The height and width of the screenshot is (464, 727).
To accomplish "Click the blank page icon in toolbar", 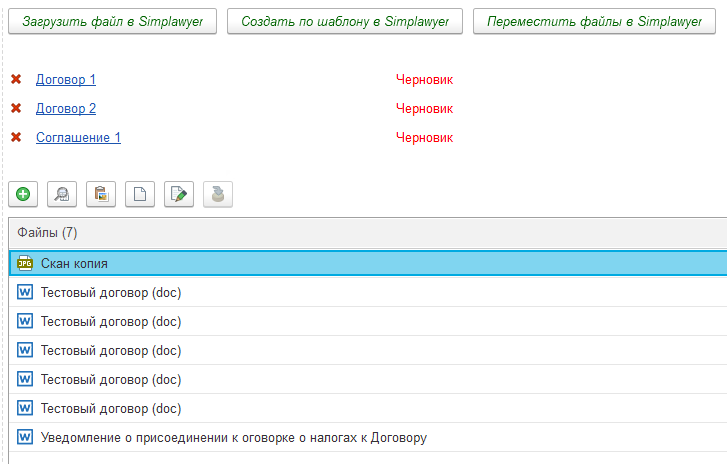I will (140, 195).
